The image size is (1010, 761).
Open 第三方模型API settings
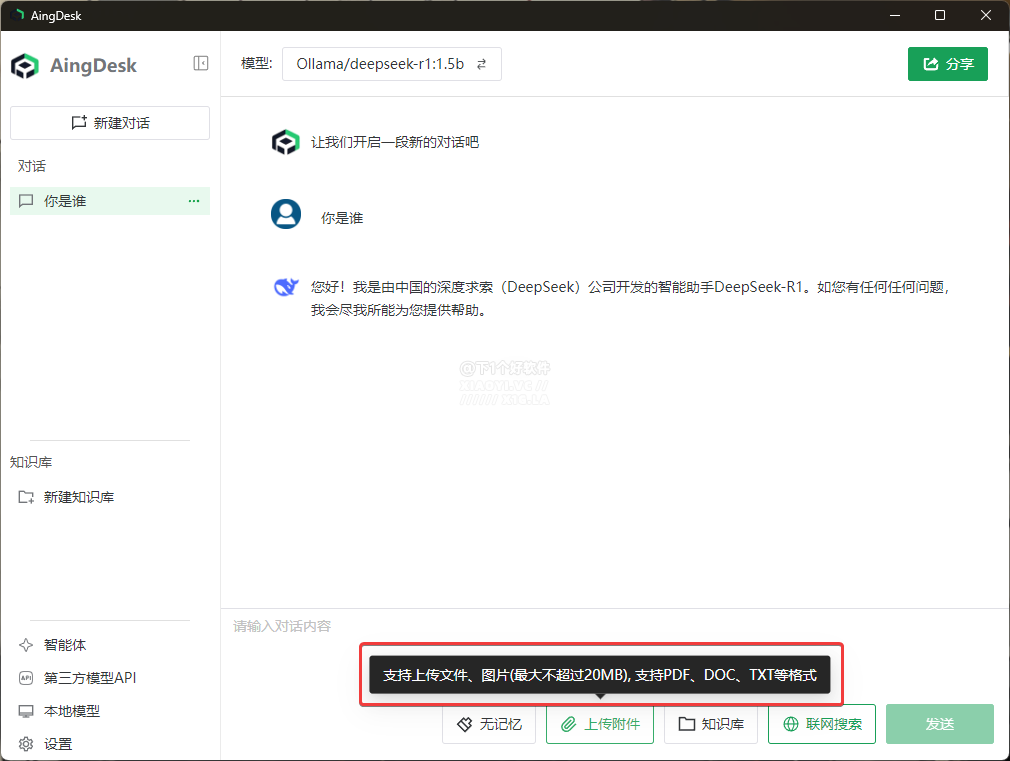[x=89, y=678]
